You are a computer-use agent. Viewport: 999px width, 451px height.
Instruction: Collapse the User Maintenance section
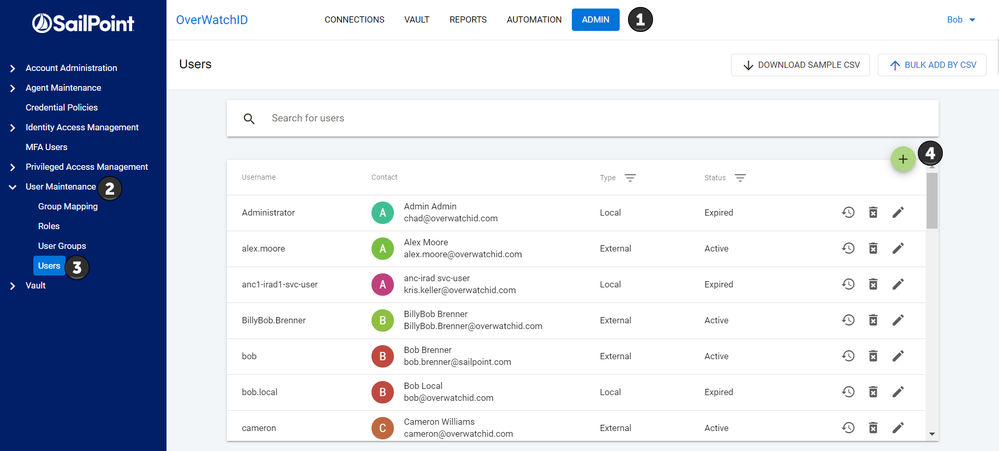point(12,187)
